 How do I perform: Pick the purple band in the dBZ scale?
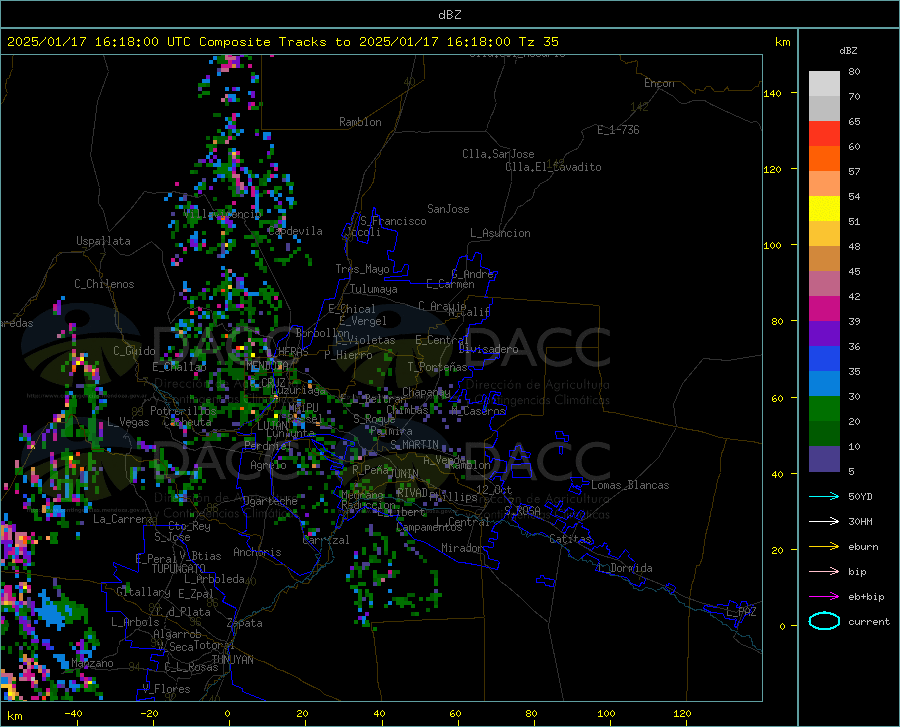[824, 334]
